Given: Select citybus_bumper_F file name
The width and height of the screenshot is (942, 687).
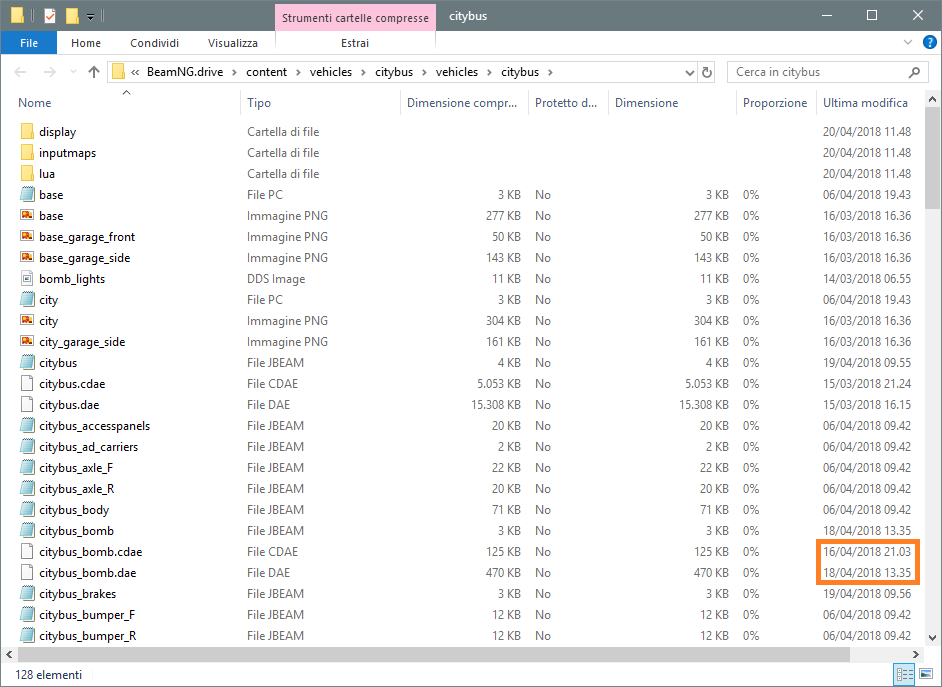Looking at the screenshot, I should pyautogui.click(x=87, y=615).
